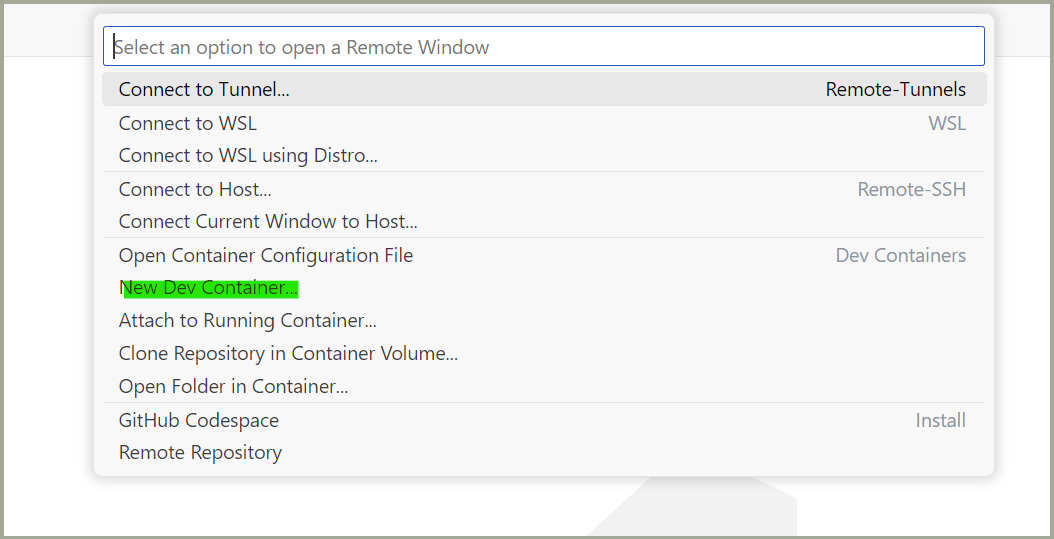The width and height of the screenshot is (1054, 539).
Task: Select Connect Current Window to Host
Action: click(x=544, y=221)
